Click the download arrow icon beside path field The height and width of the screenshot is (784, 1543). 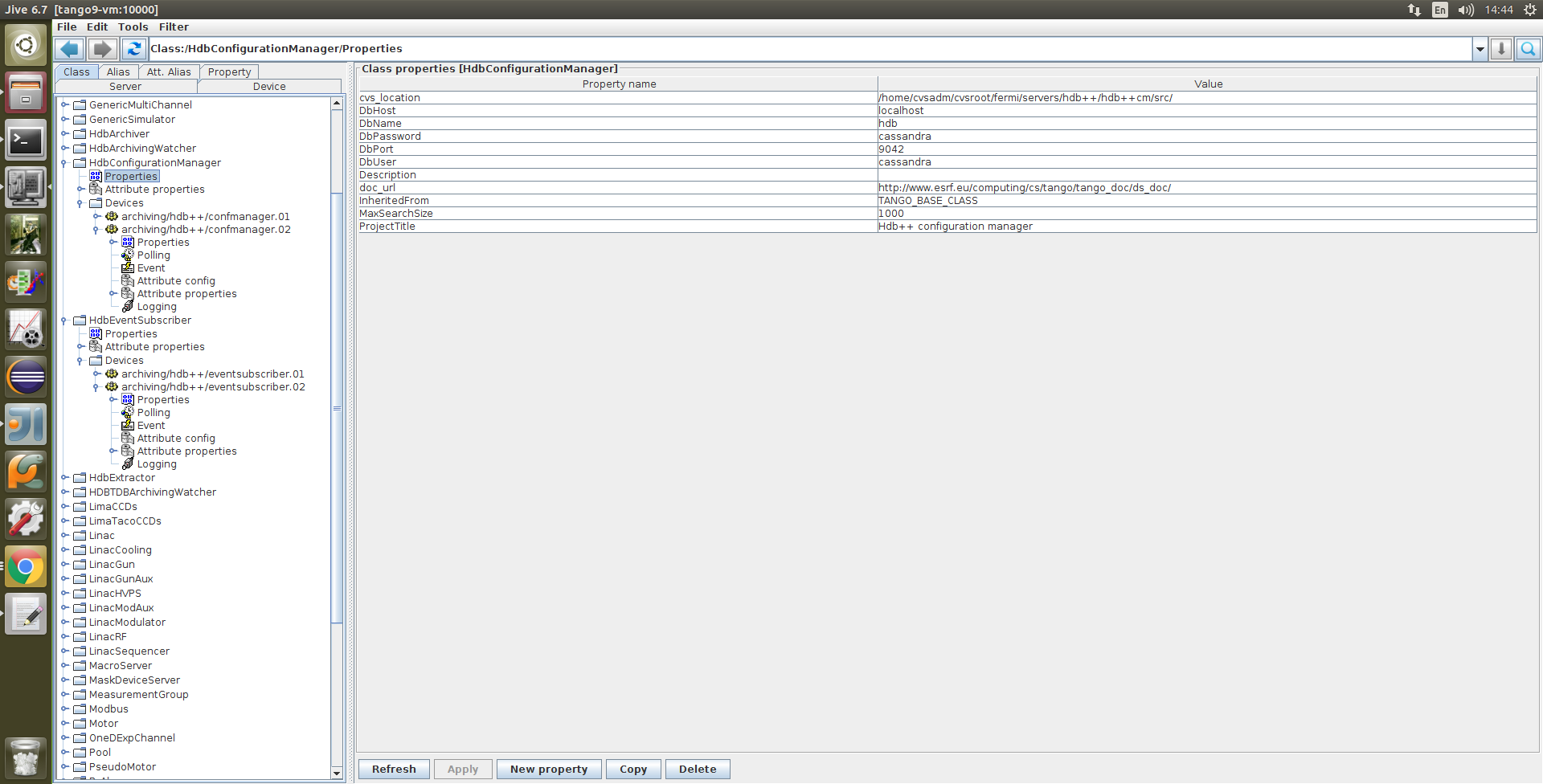[x=1501, y=49]
